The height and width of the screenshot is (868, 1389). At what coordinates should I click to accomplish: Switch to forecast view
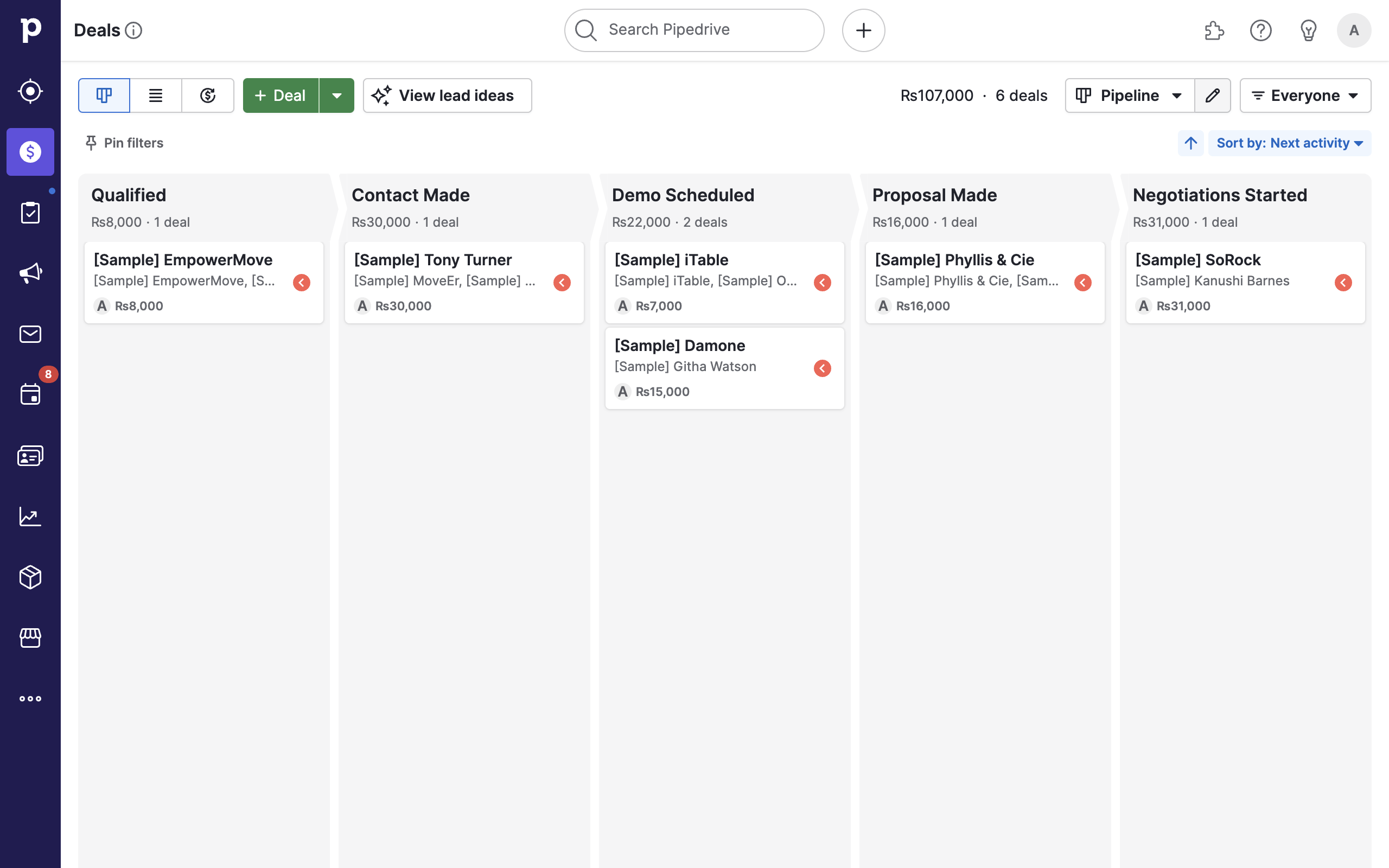click(x=208, y=95)
